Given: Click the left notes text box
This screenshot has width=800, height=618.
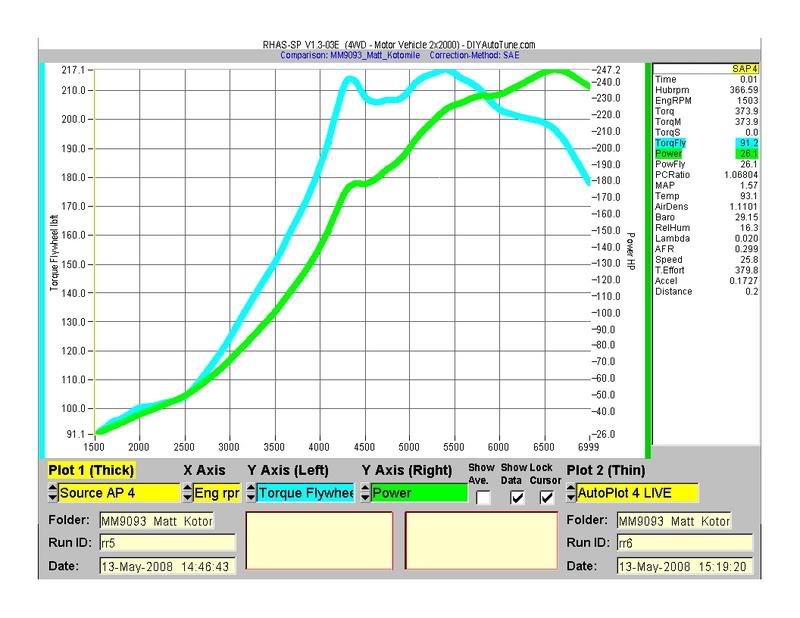Looking at the screenshot, I should tap(319, 541).
